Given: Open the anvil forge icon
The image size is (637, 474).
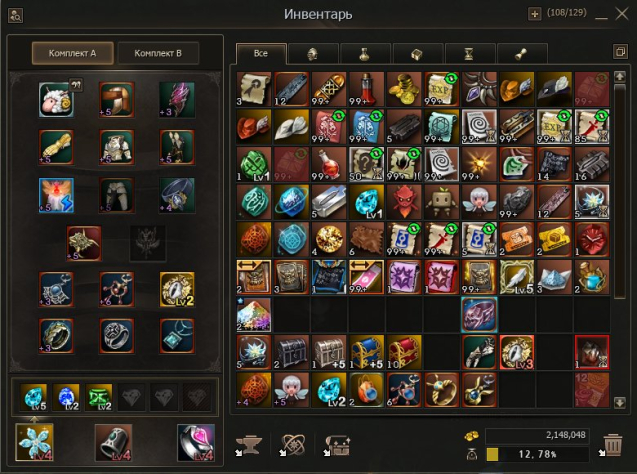Looking at the screenshot, I should (x=249, y=445).
